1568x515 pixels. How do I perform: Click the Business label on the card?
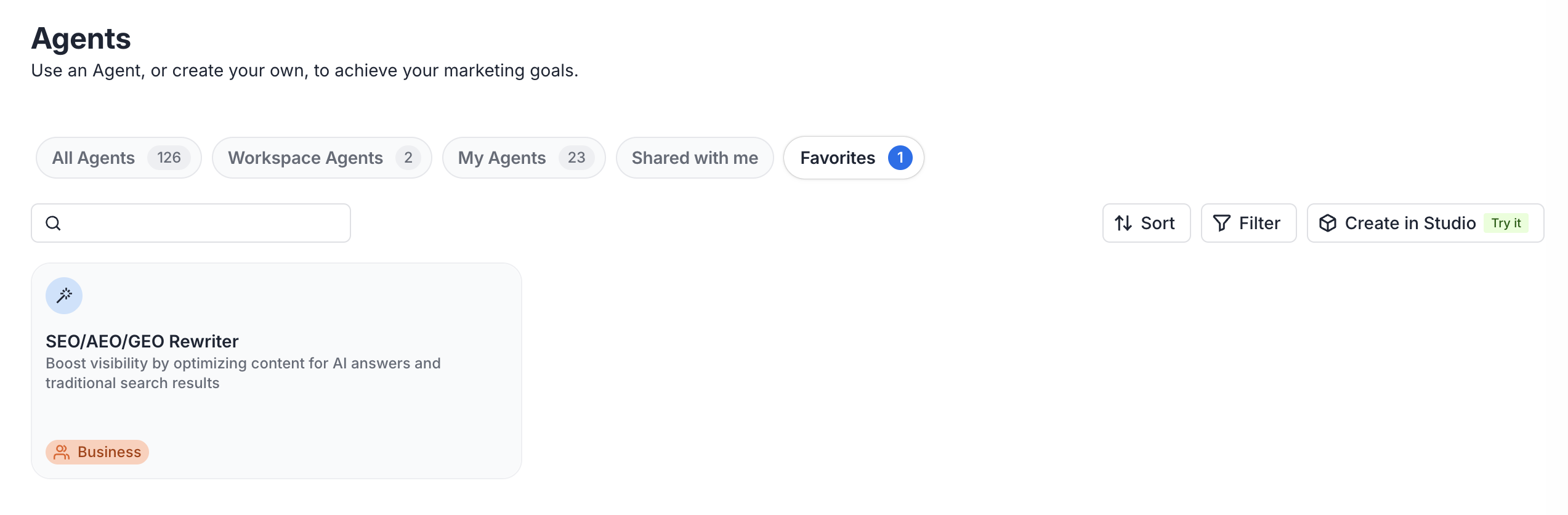pyautogui.click(x=110, y=452)
